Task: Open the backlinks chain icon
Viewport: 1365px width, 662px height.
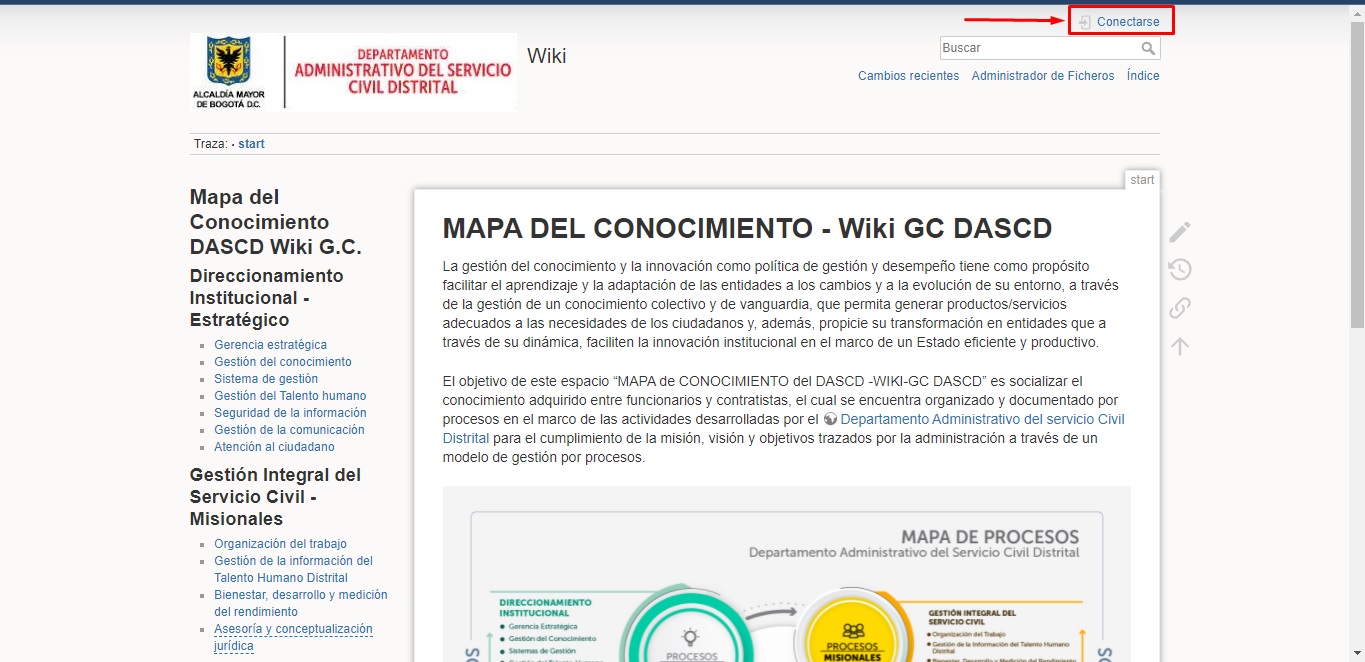Action: [x=1180, y=308]
